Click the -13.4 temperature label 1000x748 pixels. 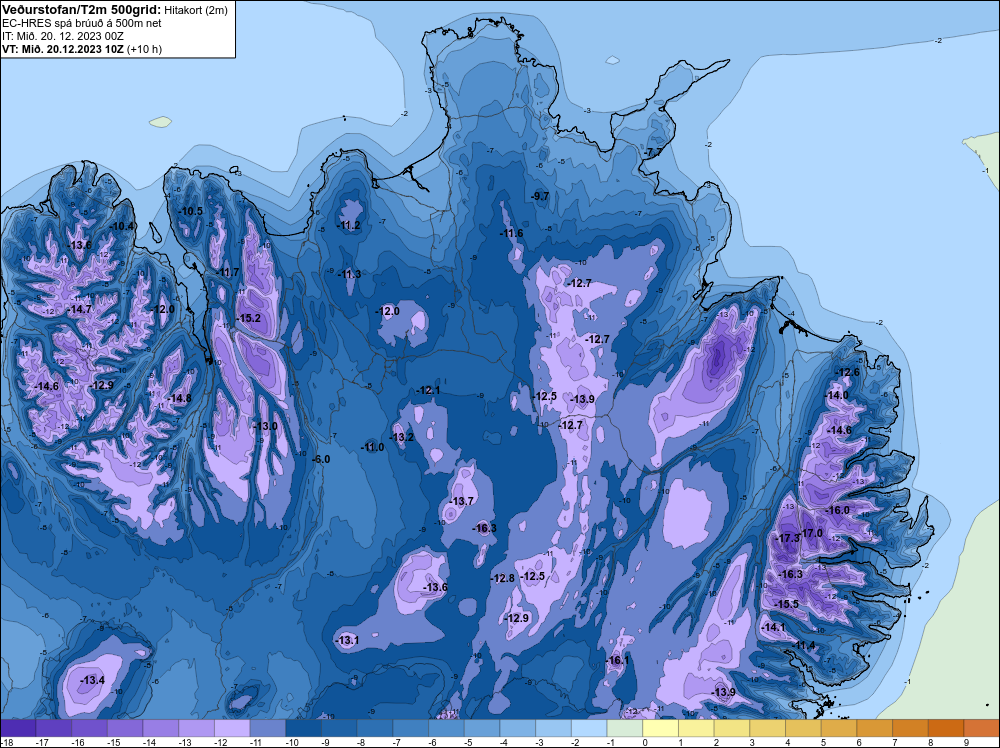[x=92, y=680]
